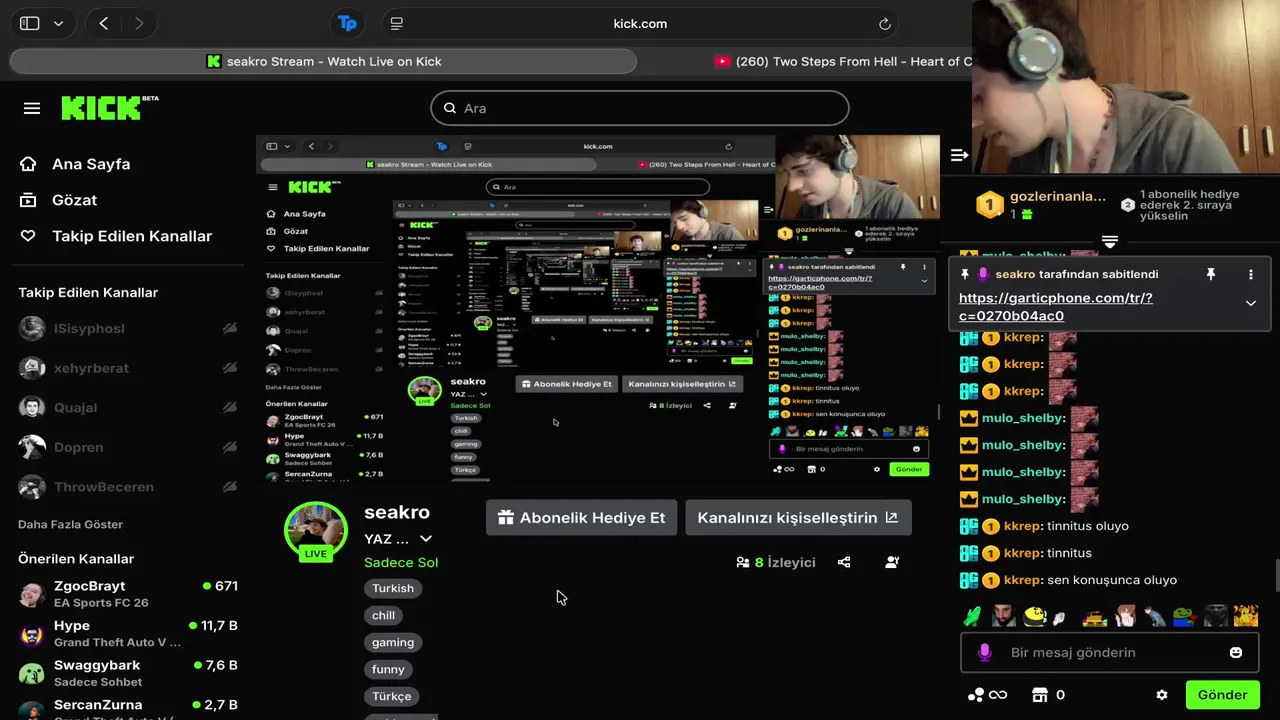
Task: Click Abonelik Hediye Et button
Action: point(581,517)
